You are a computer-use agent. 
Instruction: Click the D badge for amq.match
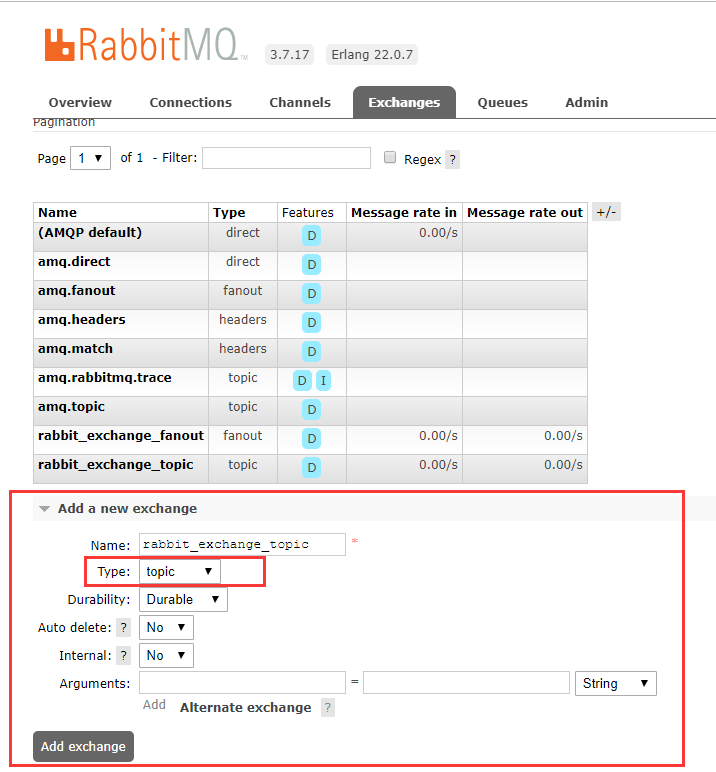click(312, 352)
